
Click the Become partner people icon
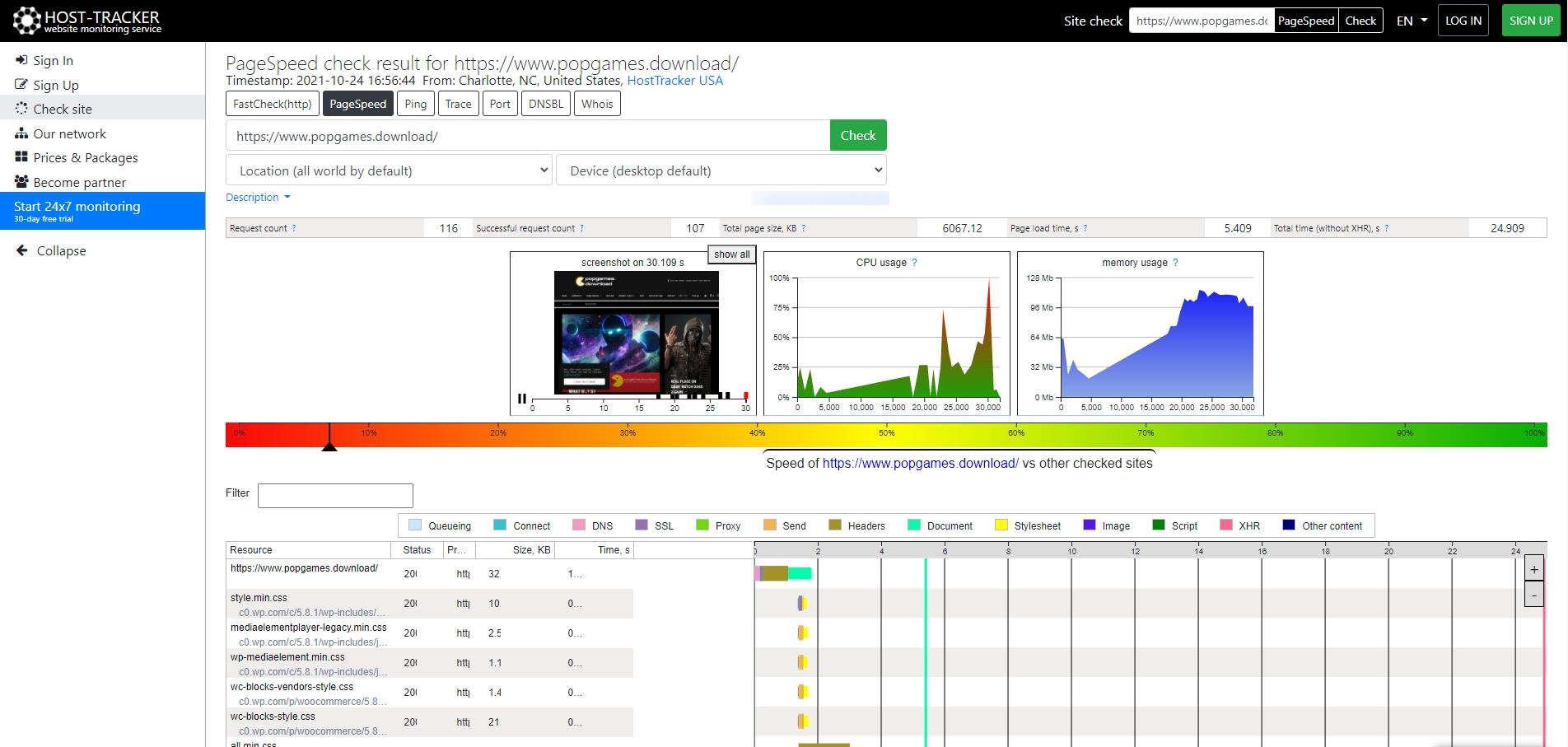[21, 182]
